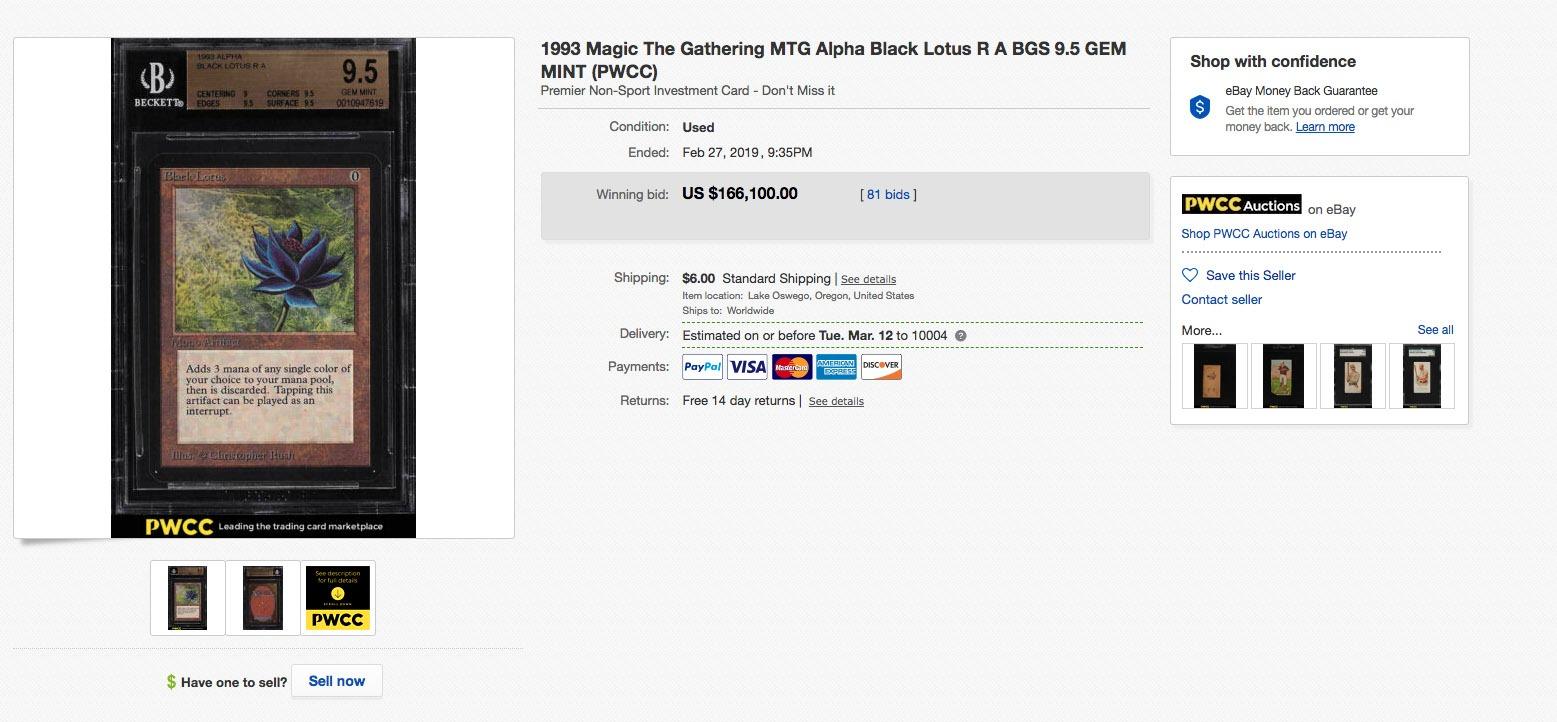Click the Visa card icon
1557x722 pixels.
click(x=747, y=367)
